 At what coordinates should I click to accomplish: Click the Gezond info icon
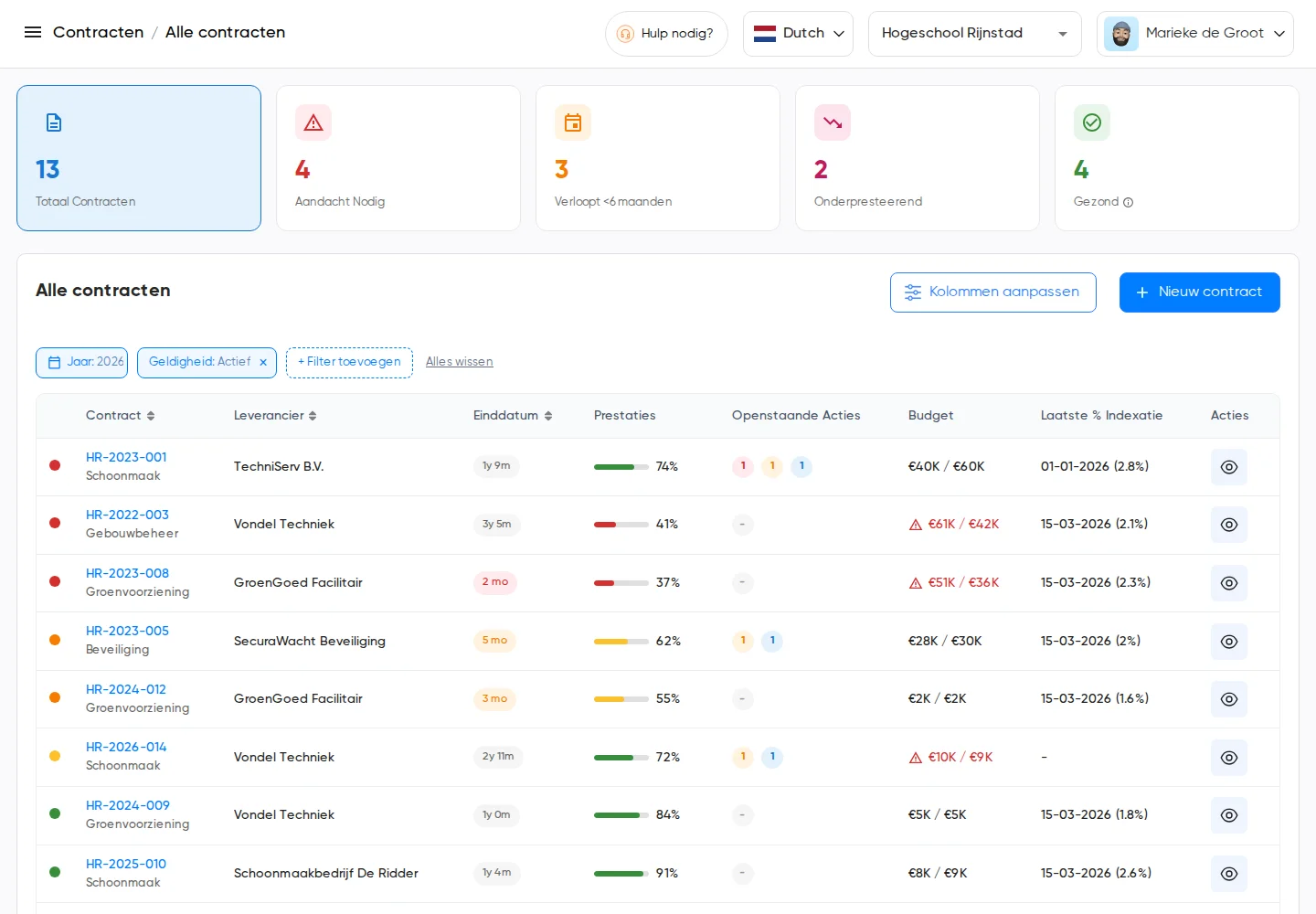(x=1128, y=202)
